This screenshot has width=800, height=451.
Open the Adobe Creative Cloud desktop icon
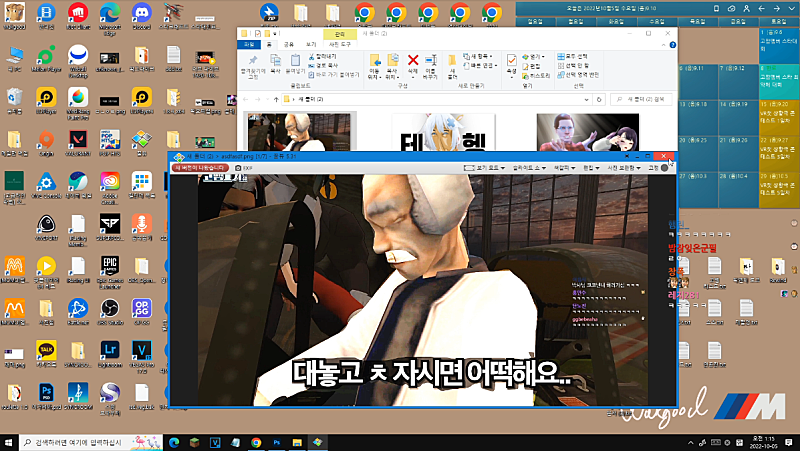point(110,188)
